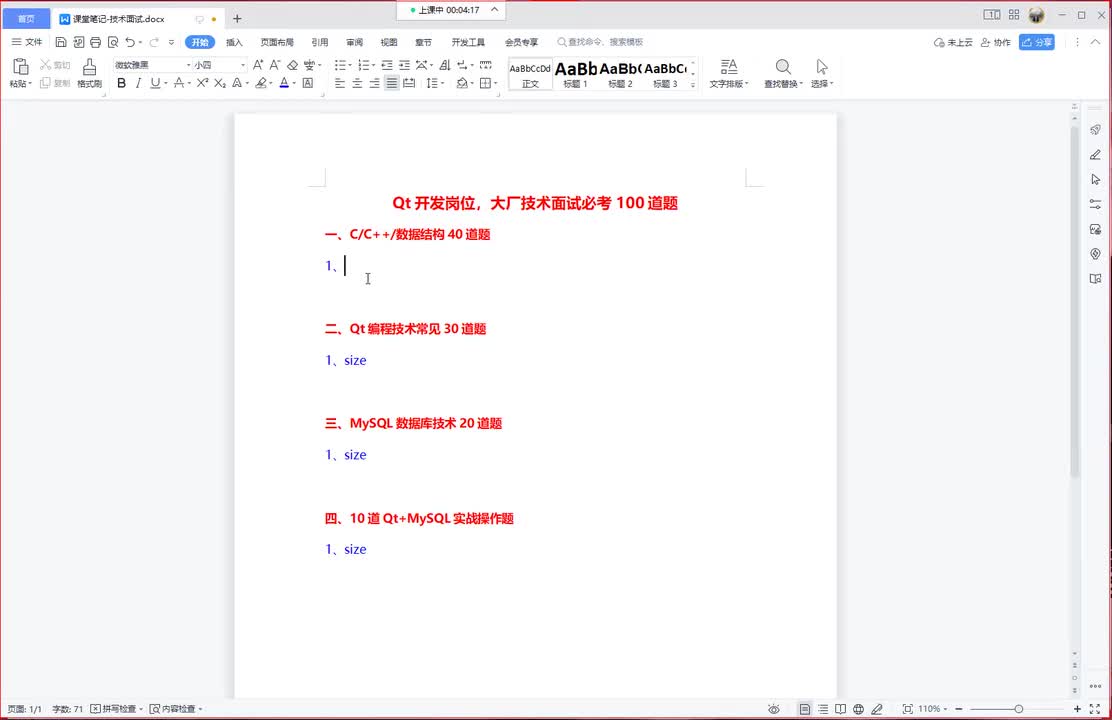Click the fit page icon beside 110%

click(907, 709)
